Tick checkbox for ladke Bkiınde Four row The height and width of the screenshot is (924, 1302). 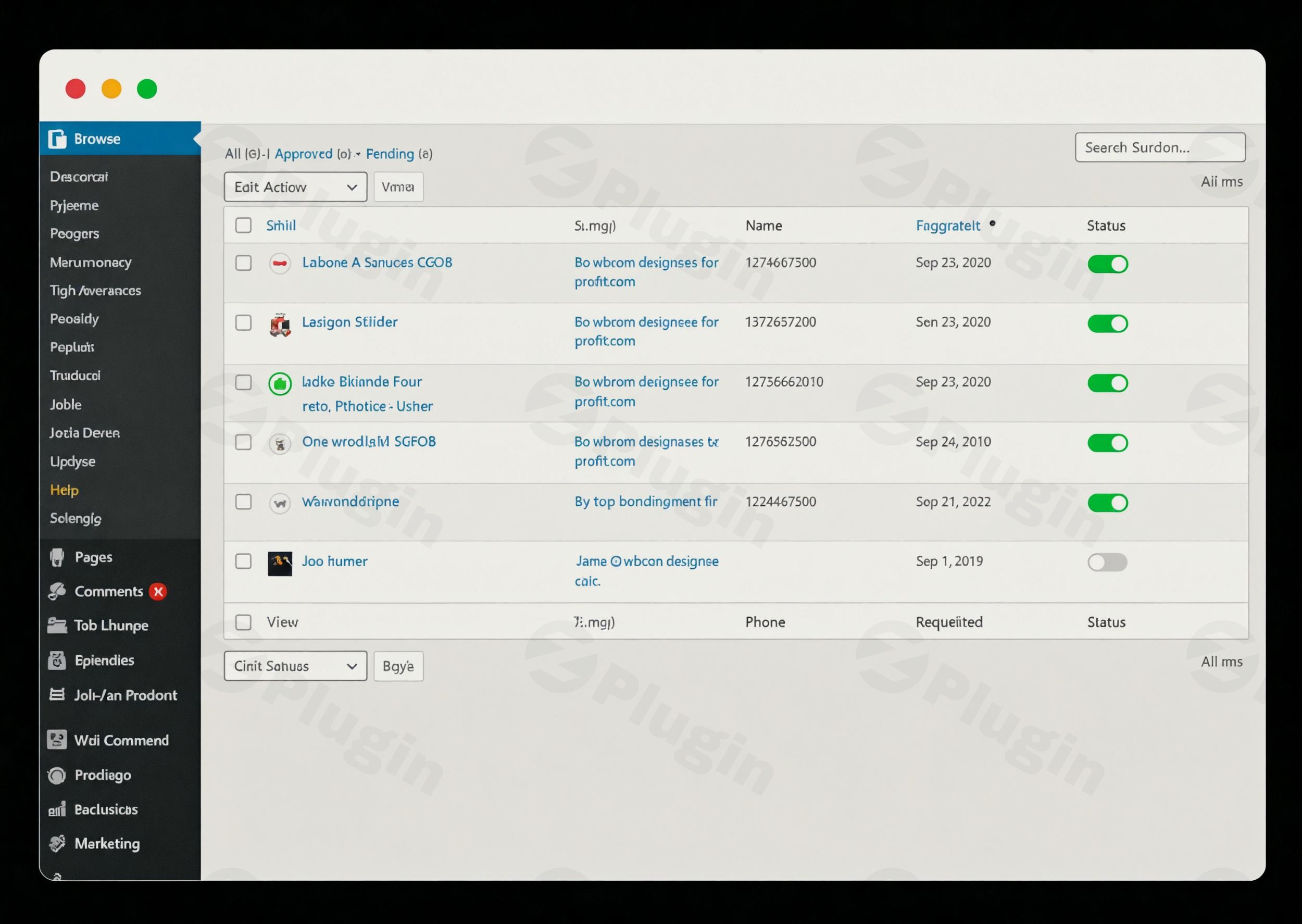243,382
